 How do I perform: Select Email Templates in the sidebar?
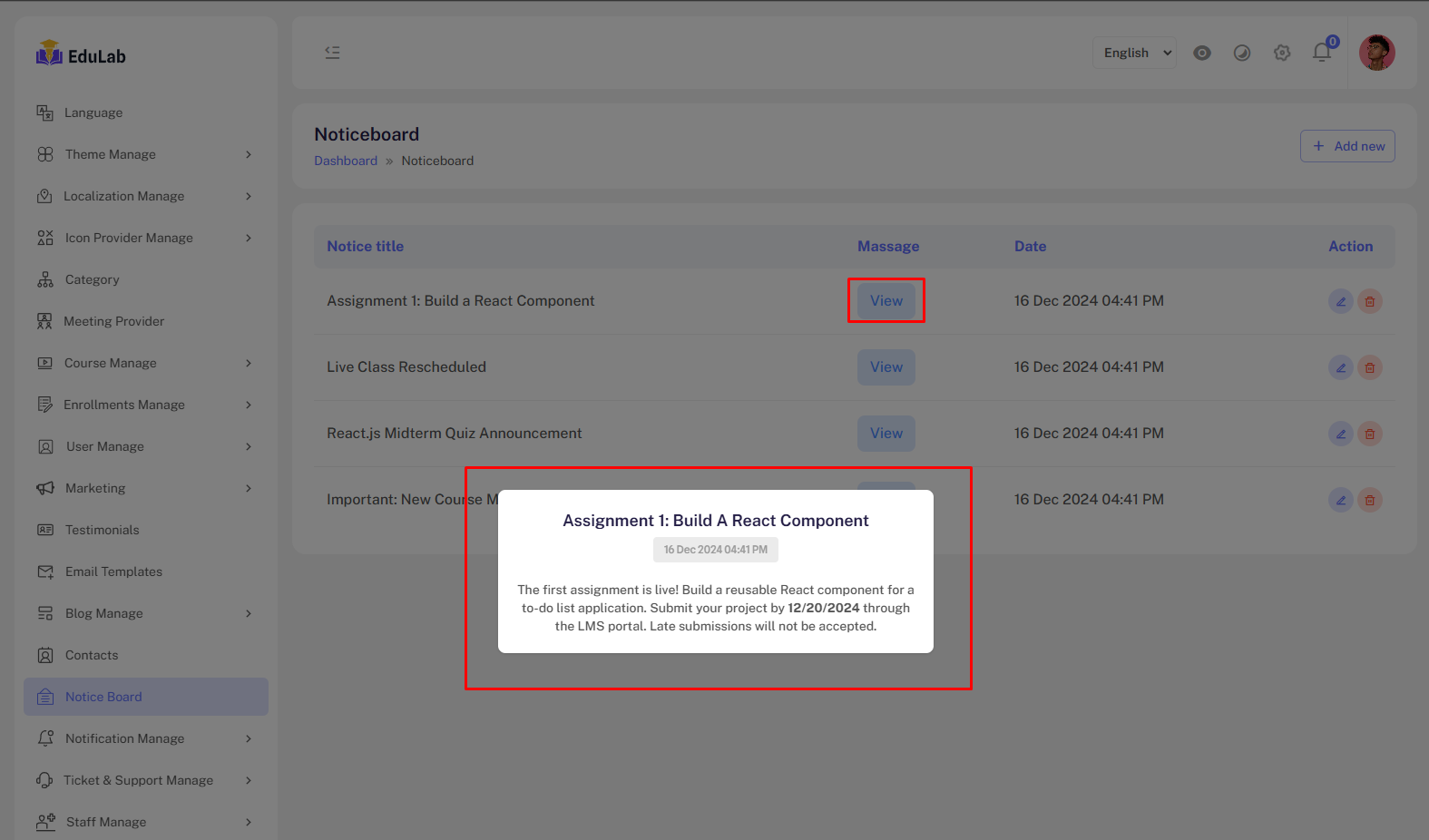pyautogui.click(x=113, y=571)
